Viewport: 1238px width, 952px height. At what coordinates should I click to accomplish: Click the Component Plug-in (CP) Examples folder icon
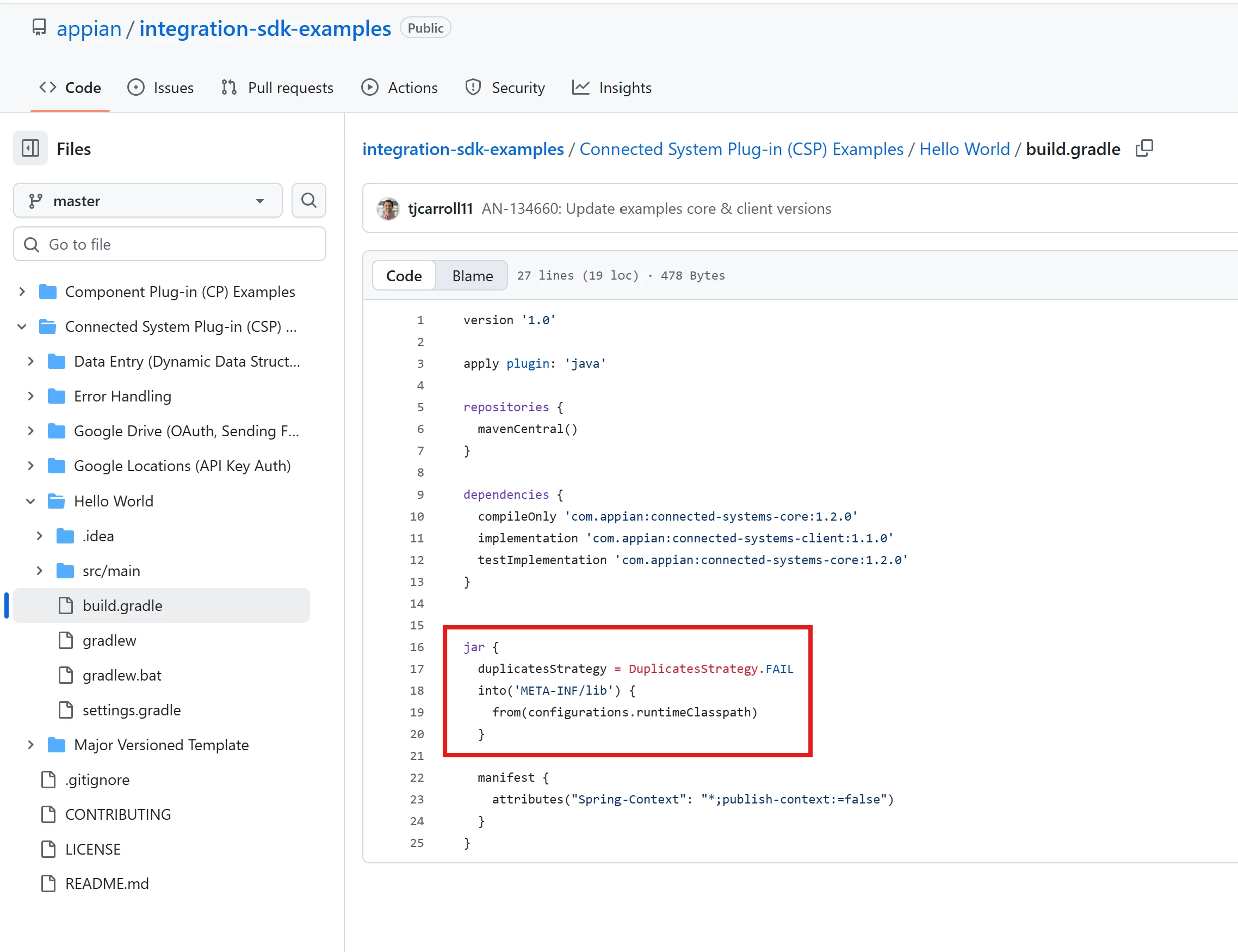[47, 292]
